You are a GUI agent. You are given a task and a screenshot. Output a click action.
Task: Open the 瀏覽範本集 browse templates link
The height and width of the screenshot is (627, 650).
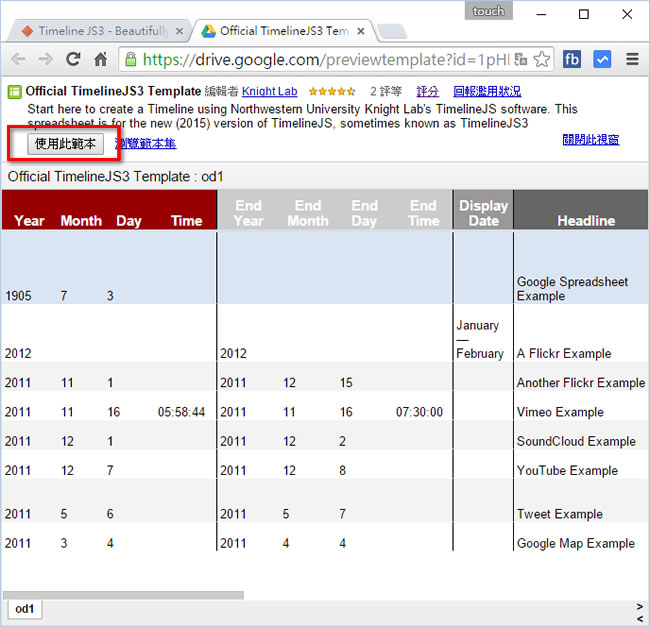pyautogui.click(x=146, y=144)
